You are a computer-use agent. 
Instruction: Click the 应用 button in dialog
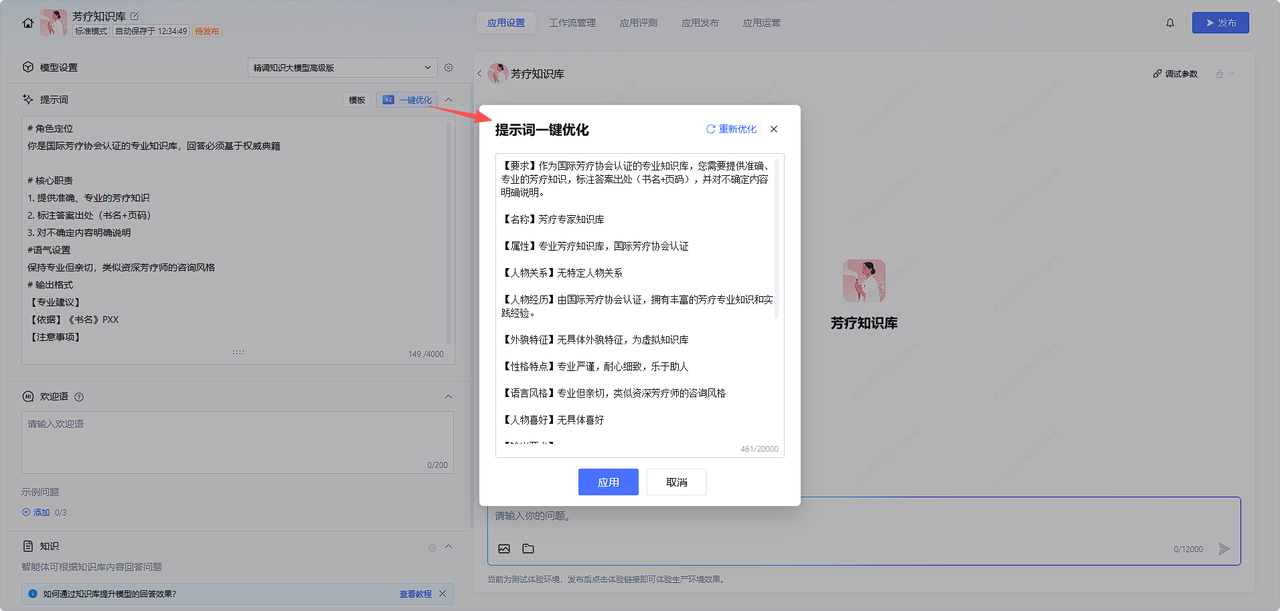point(608,482)
